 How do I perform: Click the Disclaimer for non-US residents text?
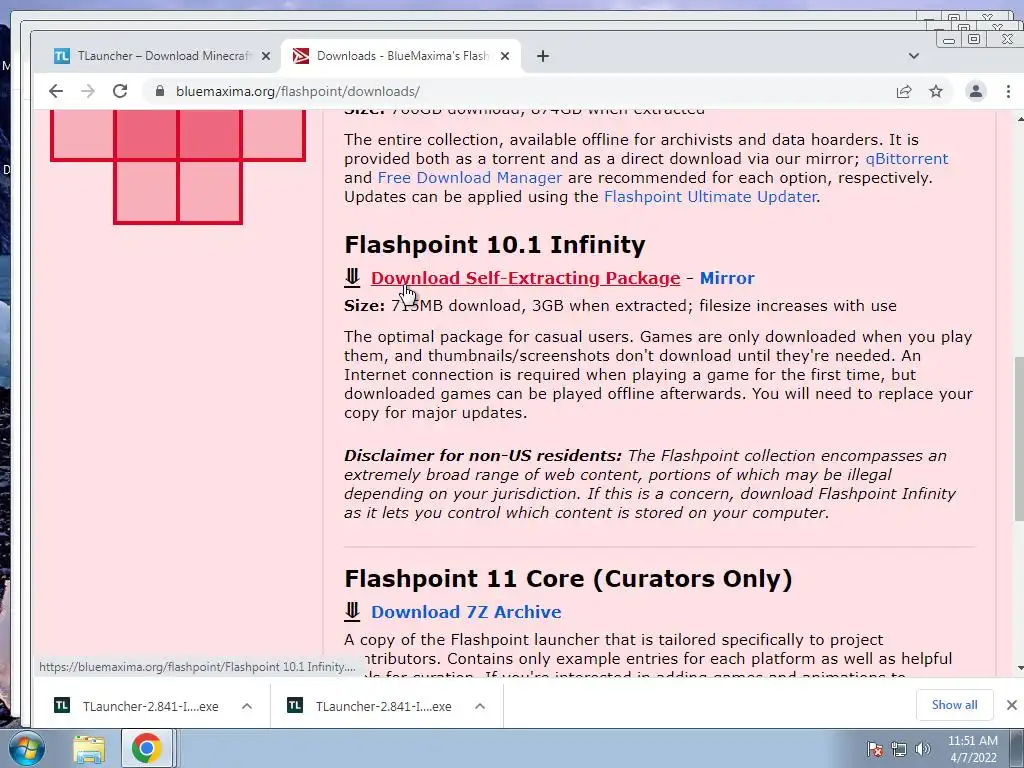pos(483,456)
